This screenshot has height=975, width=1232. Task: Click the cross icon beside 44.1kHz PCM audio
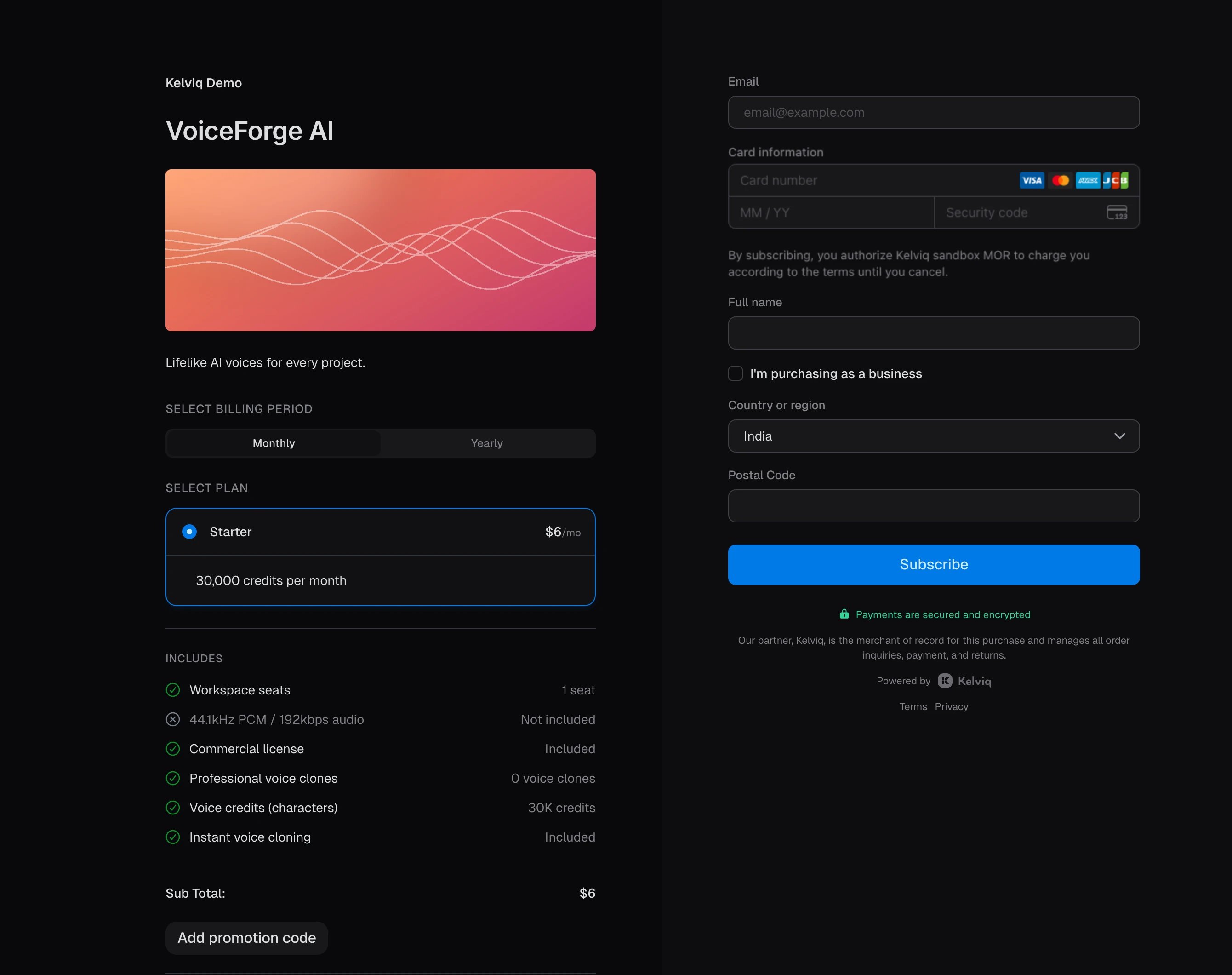coord(173,719)
